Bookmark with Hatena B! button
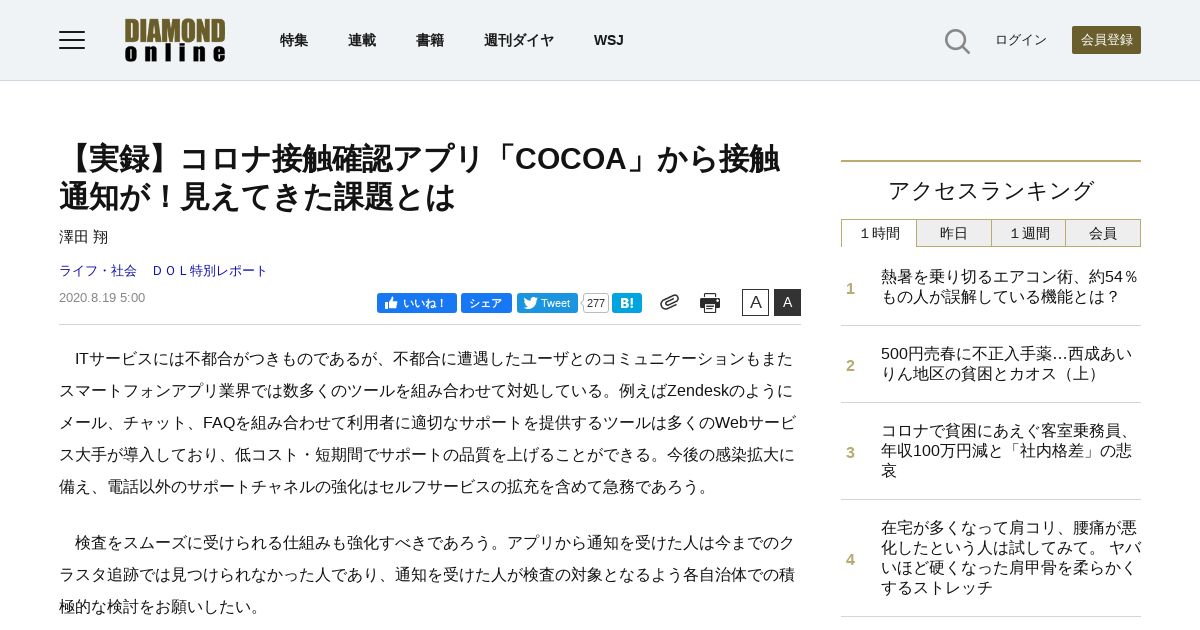Viewport: 1200px width, 630px height. [x=627, y=303]
